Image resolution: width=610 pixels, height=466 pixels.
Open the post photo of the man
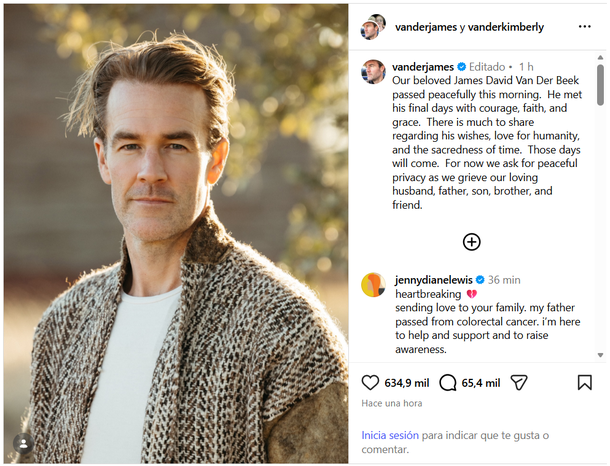point(176,233)
